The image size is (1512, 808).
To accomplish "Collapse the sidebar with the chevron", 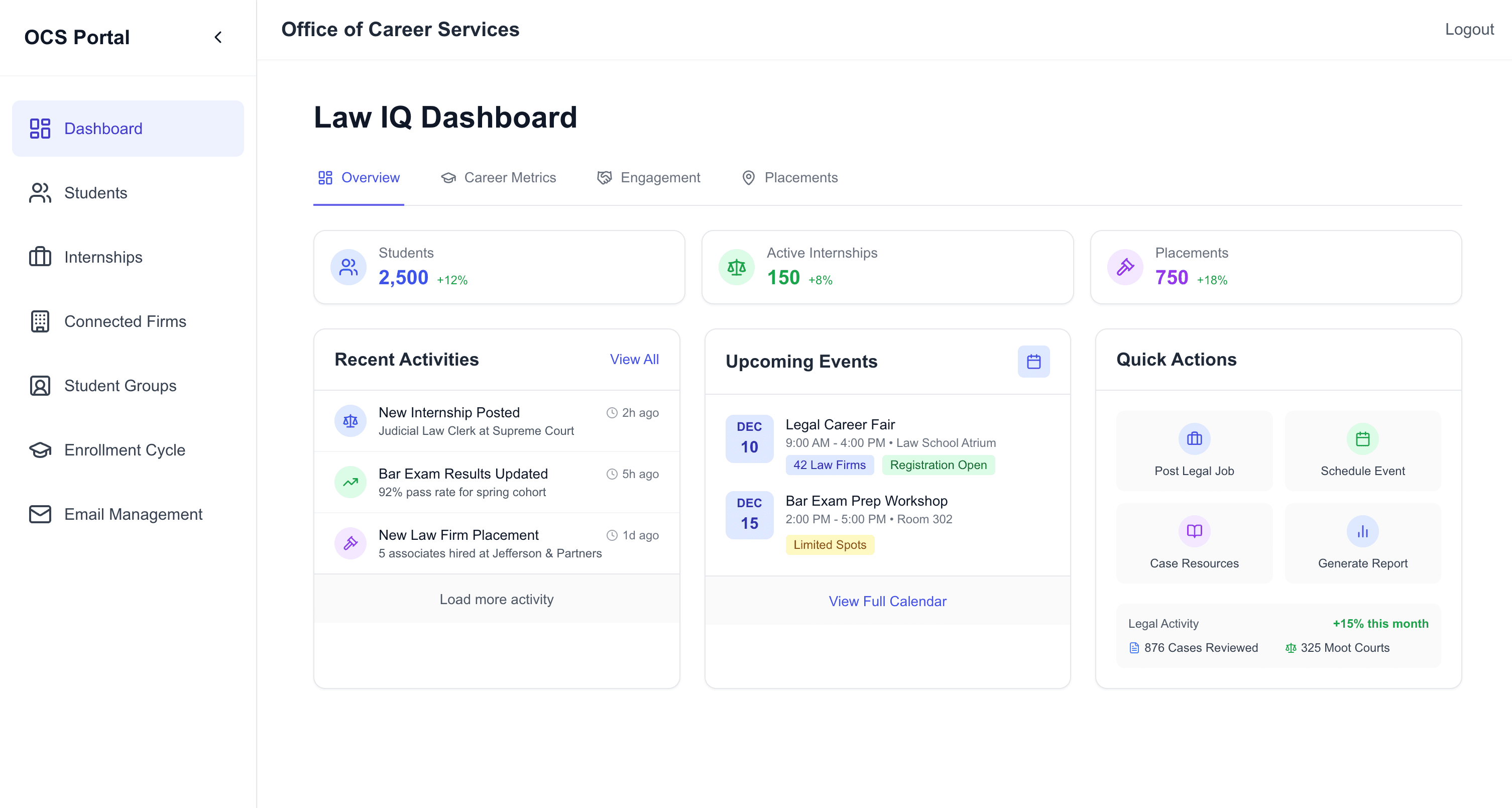I will tap(218, 37).
